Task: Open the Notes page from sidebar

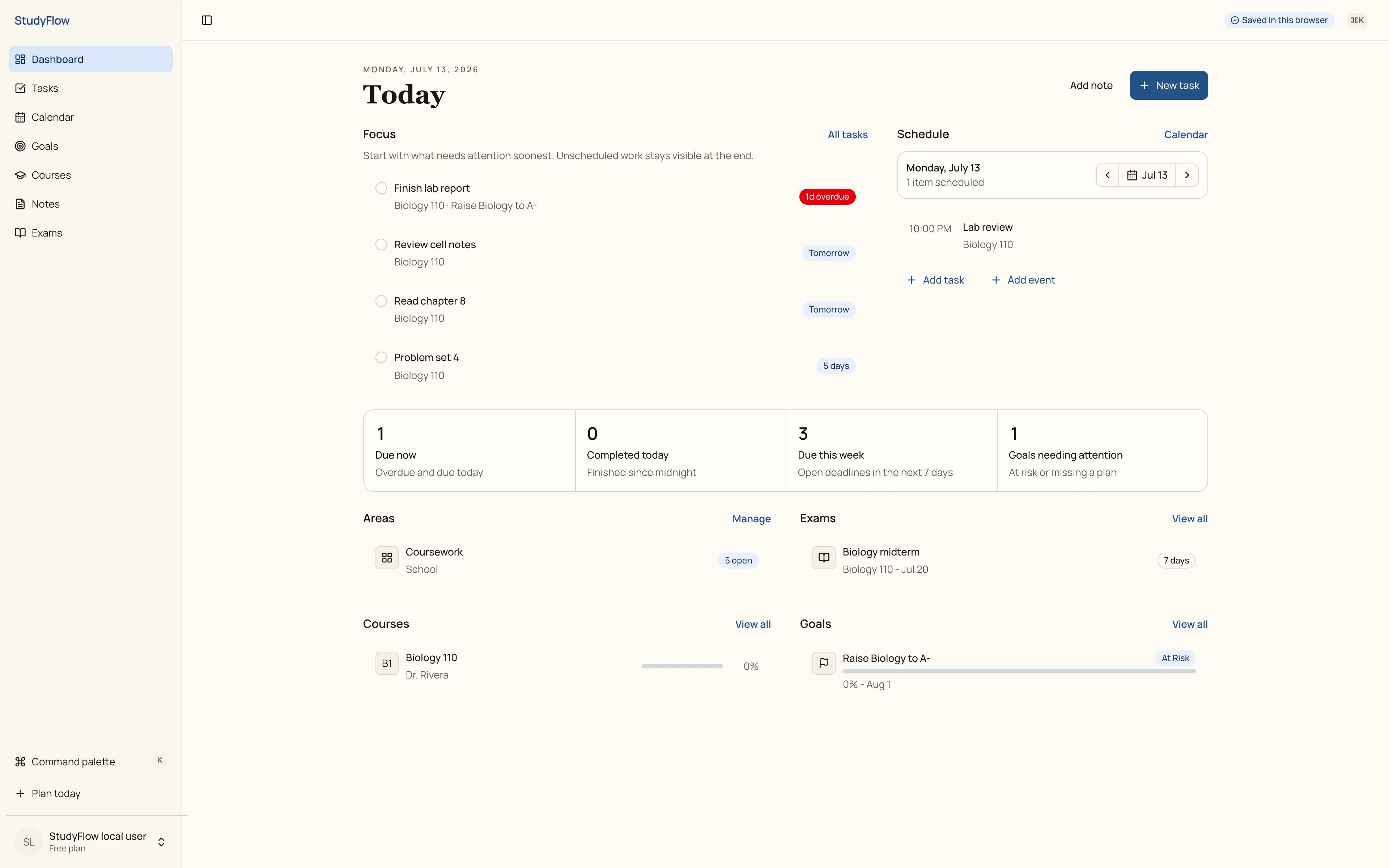Action: point(91,204)
